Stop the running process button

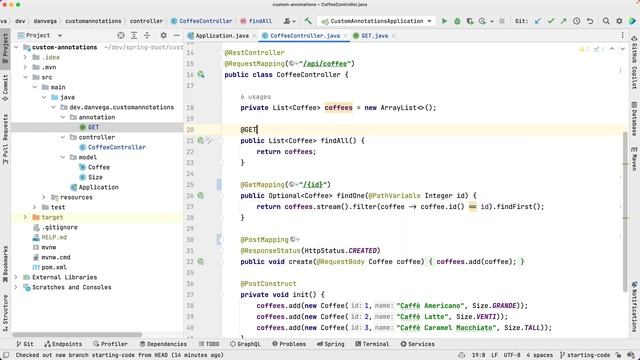tap(502, 21)
